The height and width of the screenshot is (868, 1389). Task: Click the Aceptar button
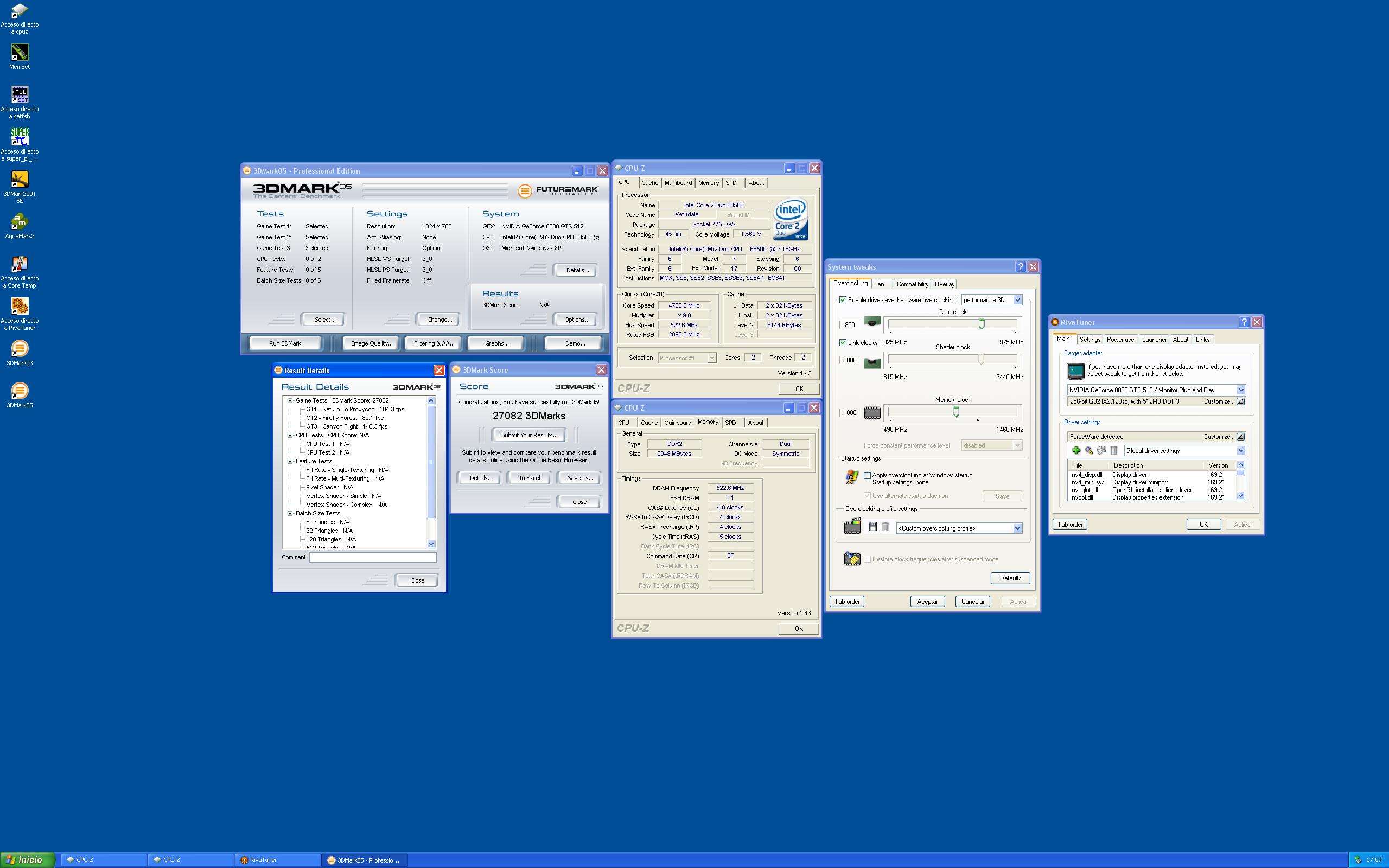(x=927, y=602)
